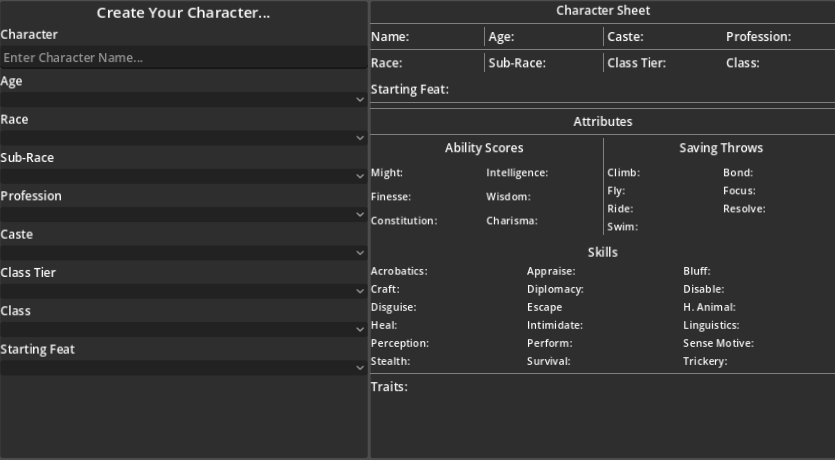Screen dimensions: 835x460
Task: Click the Charisma: ability score
Action: click(x=512, y=220)
